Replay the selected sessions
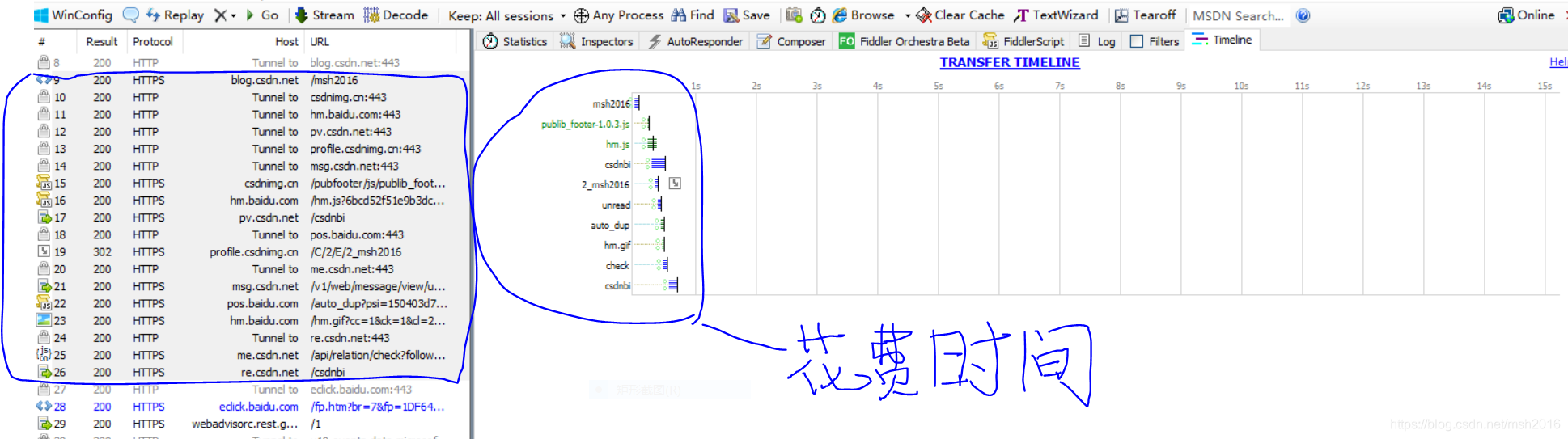The width and height of the screenshot is (1568, 439). (x=175, y=15)
